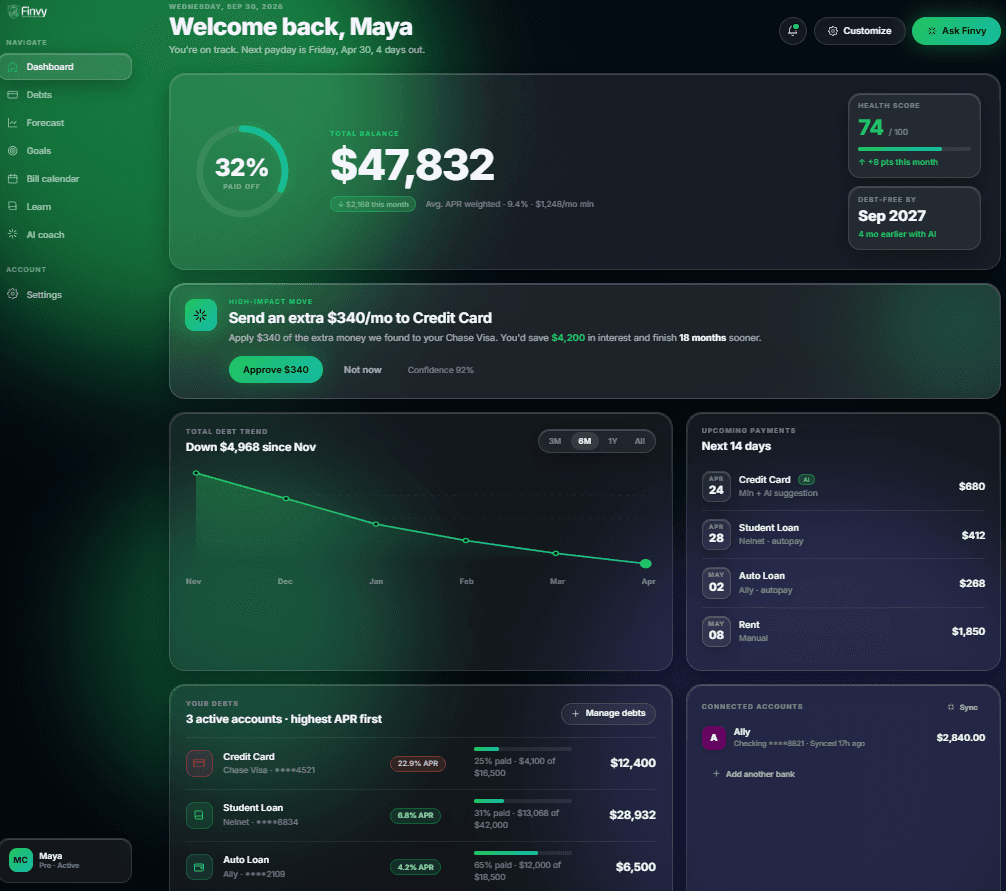Select the 6M trend range
The width and height of the screenshot is (1006, 891).
pos(584,441)
